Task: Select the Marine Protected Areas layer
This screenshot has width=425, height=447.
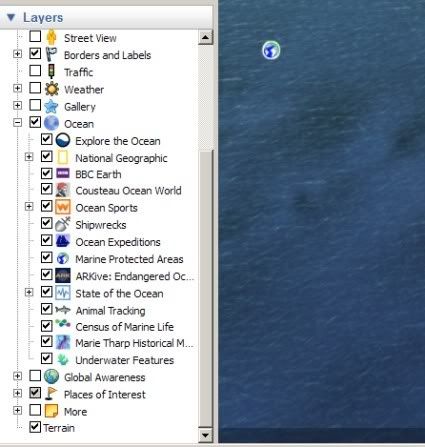Action: pos(129,259)
